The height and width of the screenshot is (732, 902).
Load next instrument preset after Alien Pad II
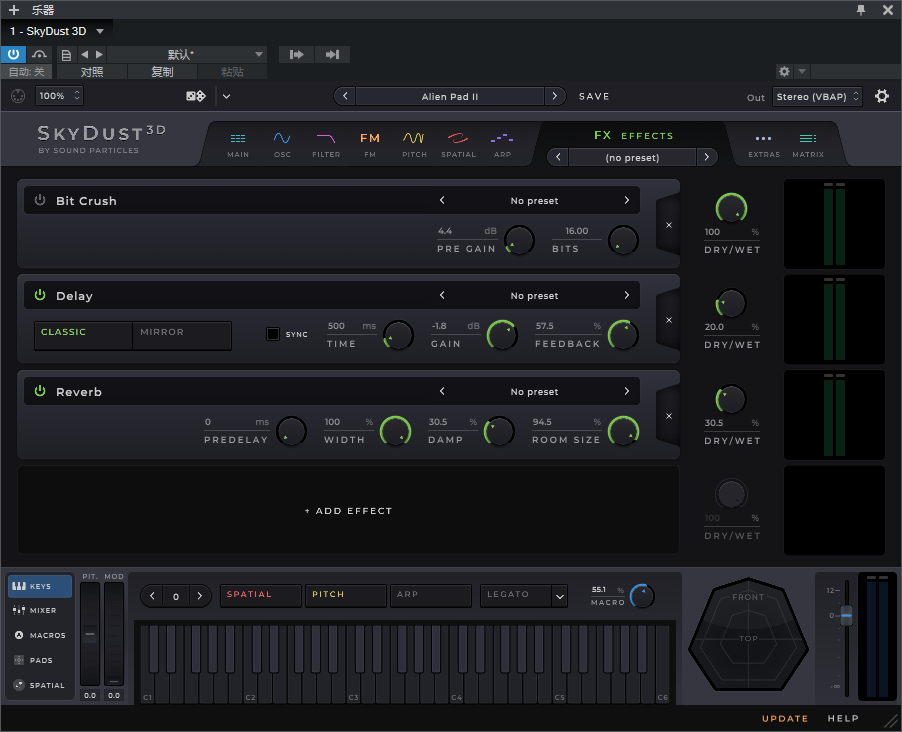pyautogui.click(x=555, y=96)
